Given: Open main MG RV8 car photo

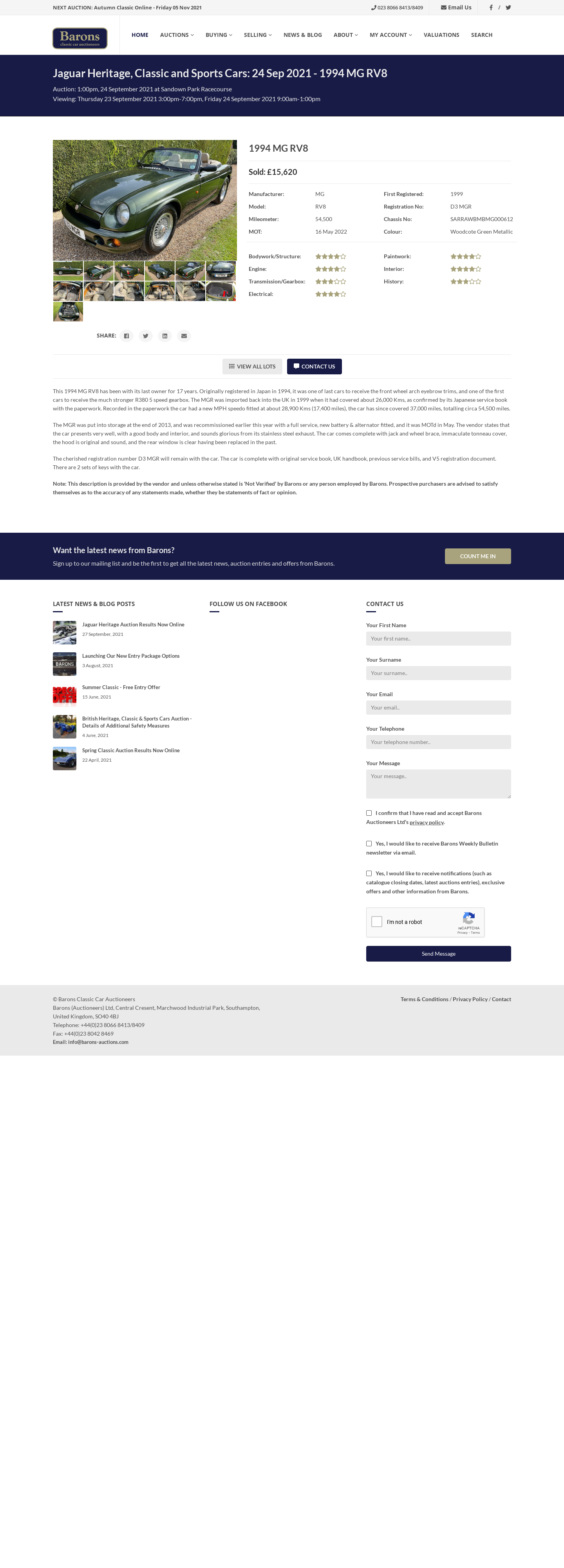Looking at the screenshot, I should [x=145, y=200].
